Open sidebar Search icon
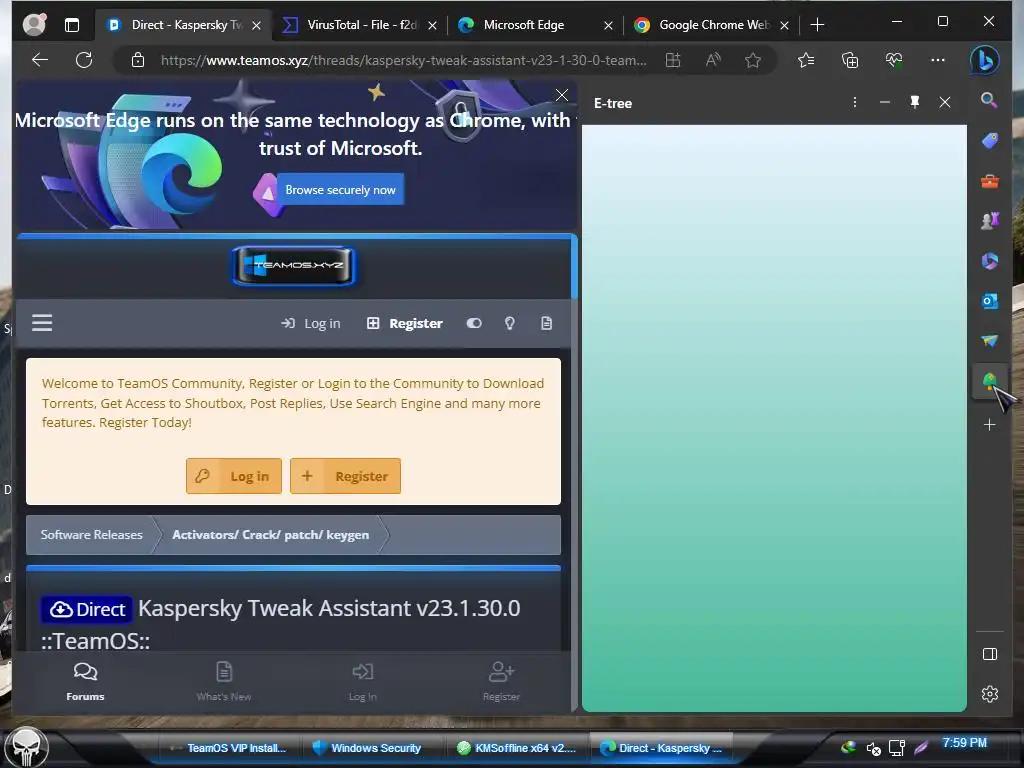The height and width of the screenshot is (768, 1024). [989, 100]
